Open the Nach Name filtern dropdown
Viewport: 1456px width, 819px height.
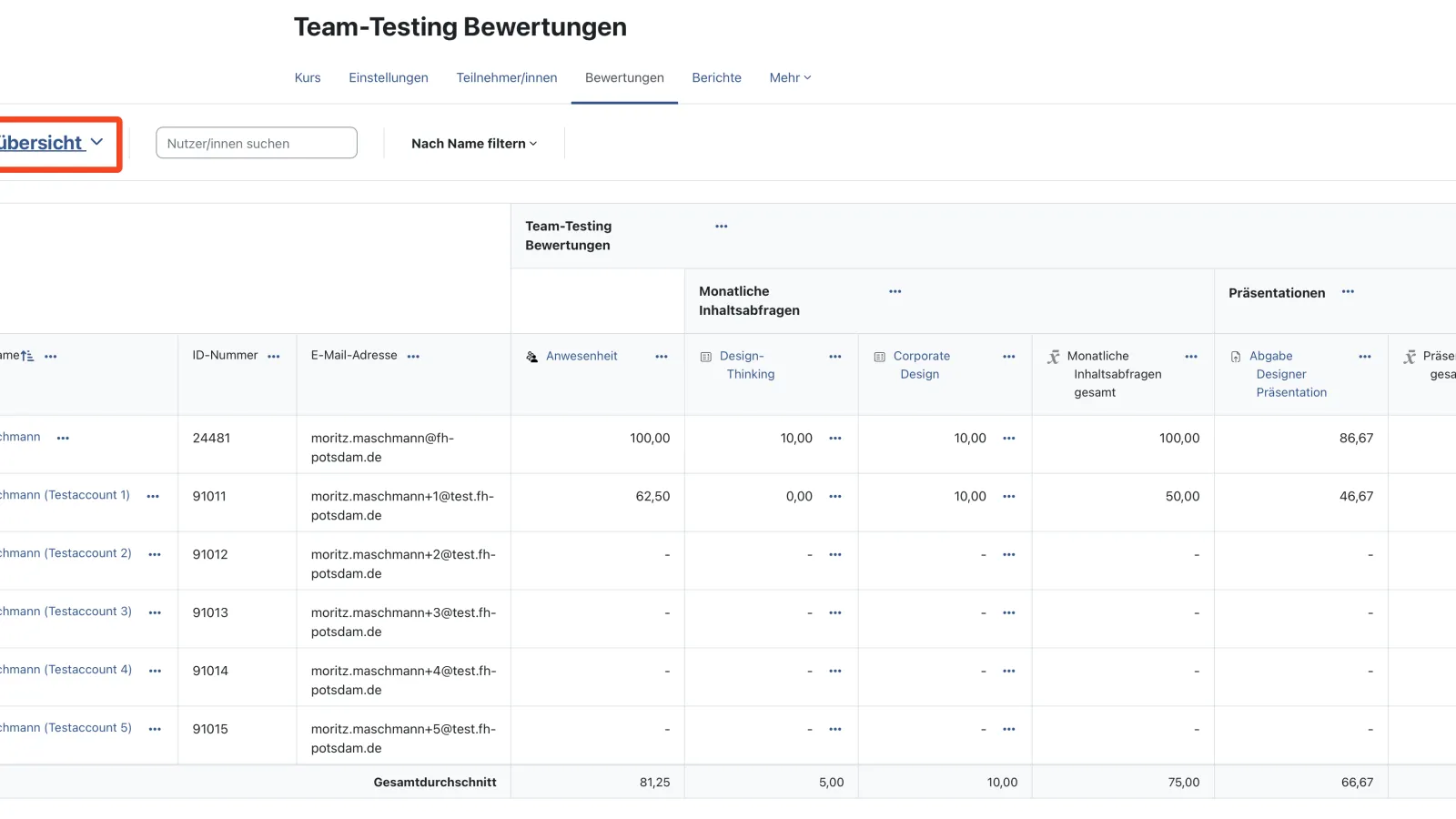473,143
